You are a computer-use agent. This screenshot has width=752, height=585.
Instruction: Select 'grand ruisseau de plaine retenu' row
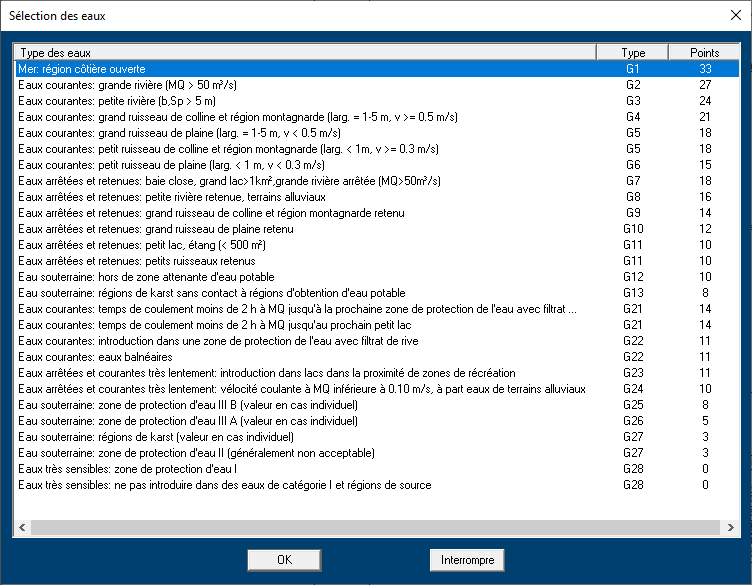coord(377,229)
